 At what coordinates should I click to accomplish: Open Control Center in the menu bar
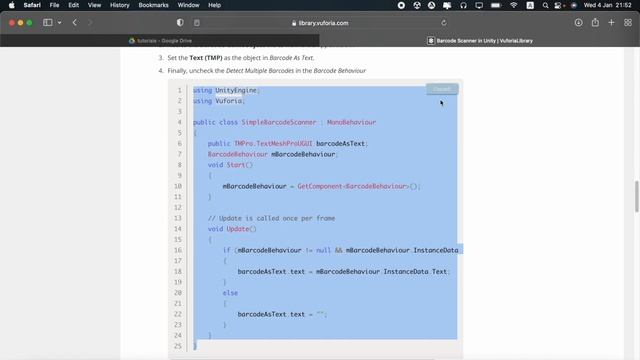pos(558,5)
